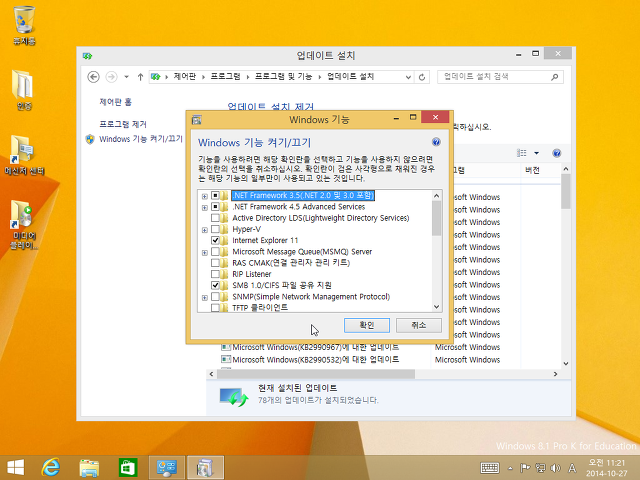Select TFTP 클라이언트 feature row
640x480 pixels.
(260, 307)
